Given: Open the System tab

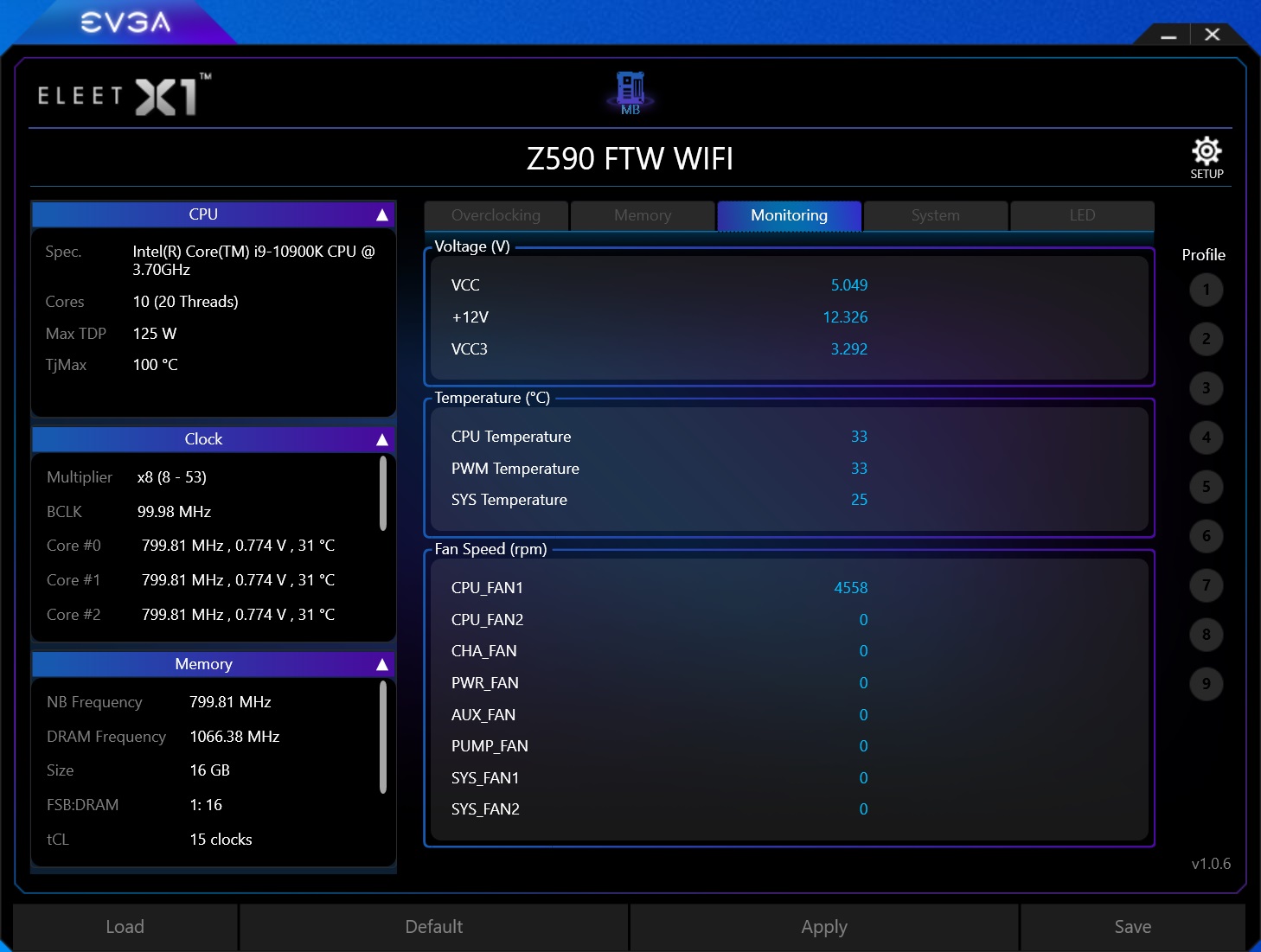Looking at the screenshot, I should click(x=936, y=215).
